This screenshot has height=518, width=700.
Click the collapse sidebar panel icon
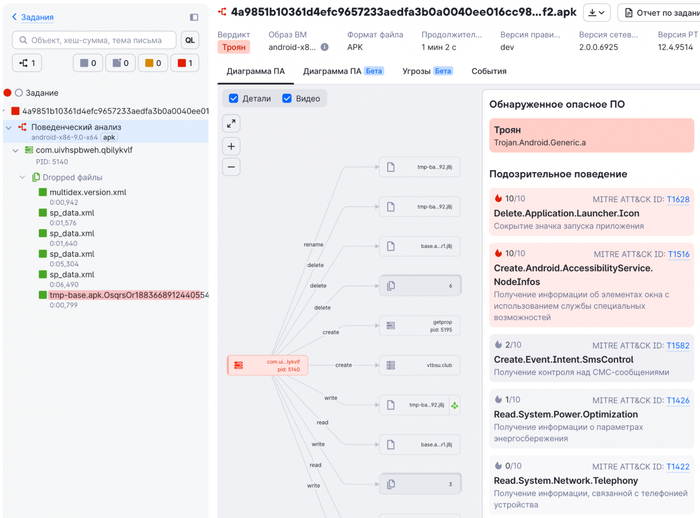click(194, 17)
